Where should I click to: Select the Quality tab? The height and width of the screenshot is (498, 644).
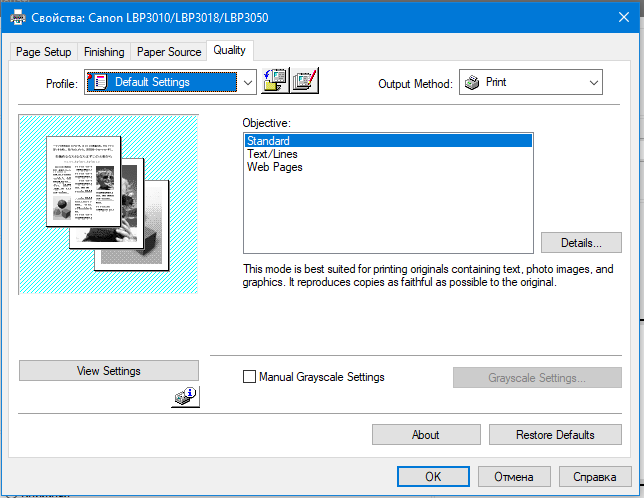click(x=230, y=50)
